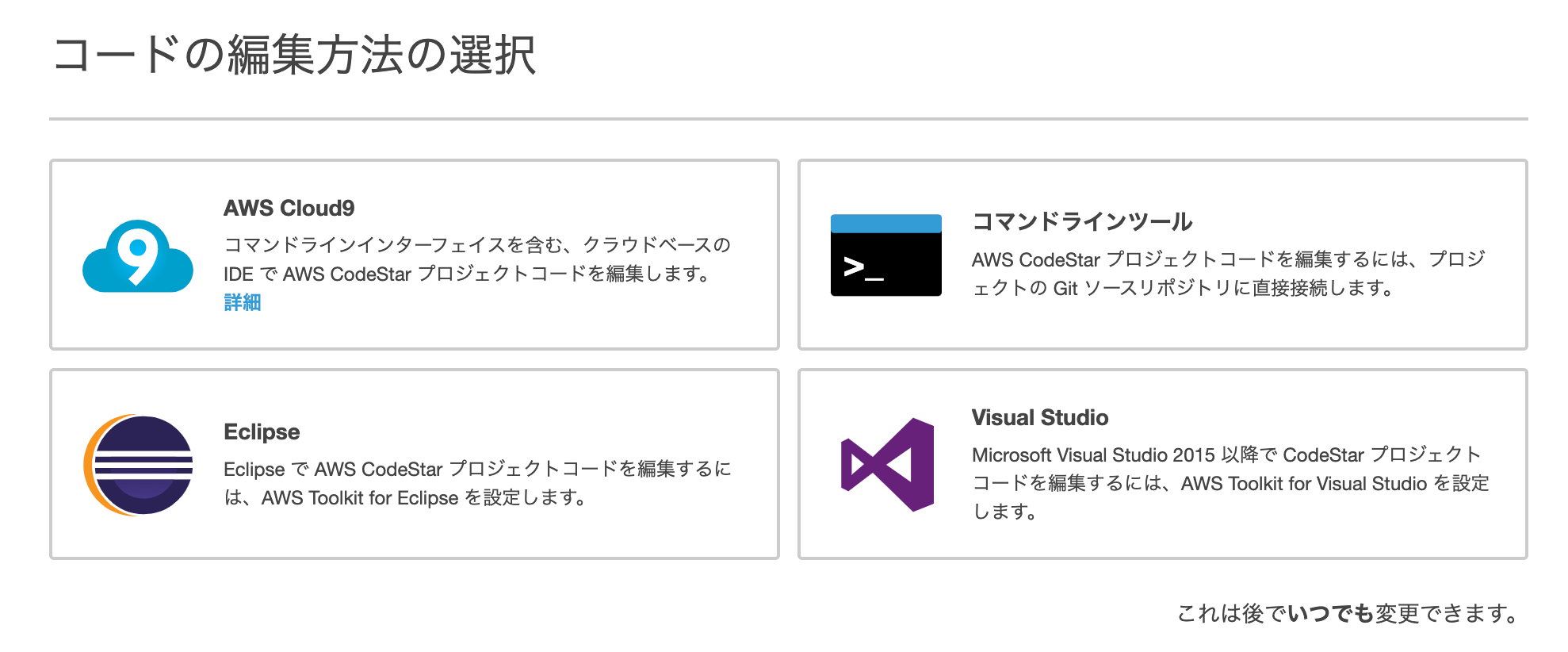Image resolution: width=1568 pixels, height=652 pixels.
Task: Click the コードの編集方法の選択 heading
Action: (294, 56)
